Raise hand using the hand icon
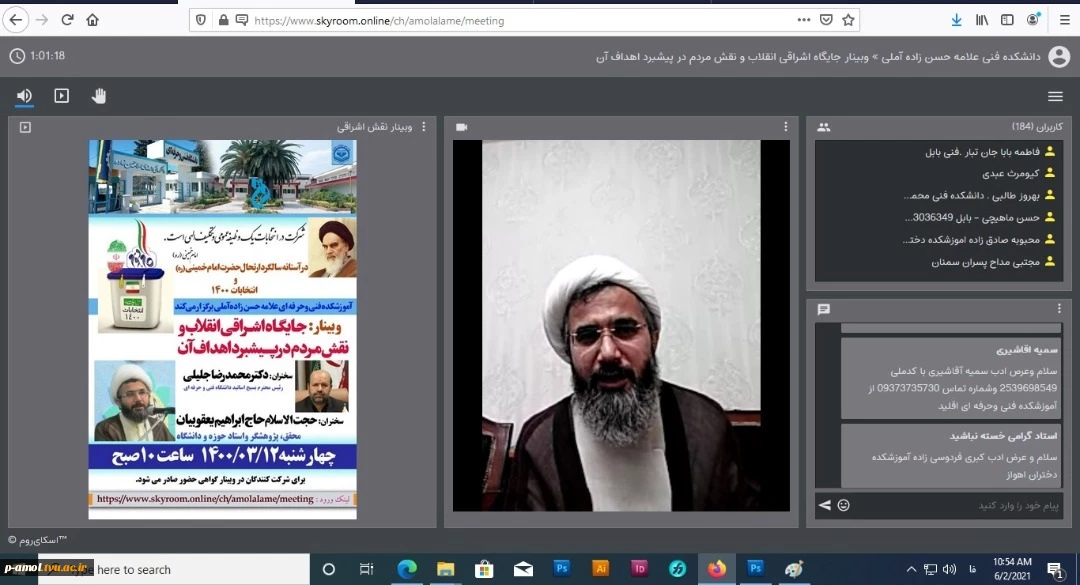This screenshot has width=1080, height=585. (x=99, y=96)
